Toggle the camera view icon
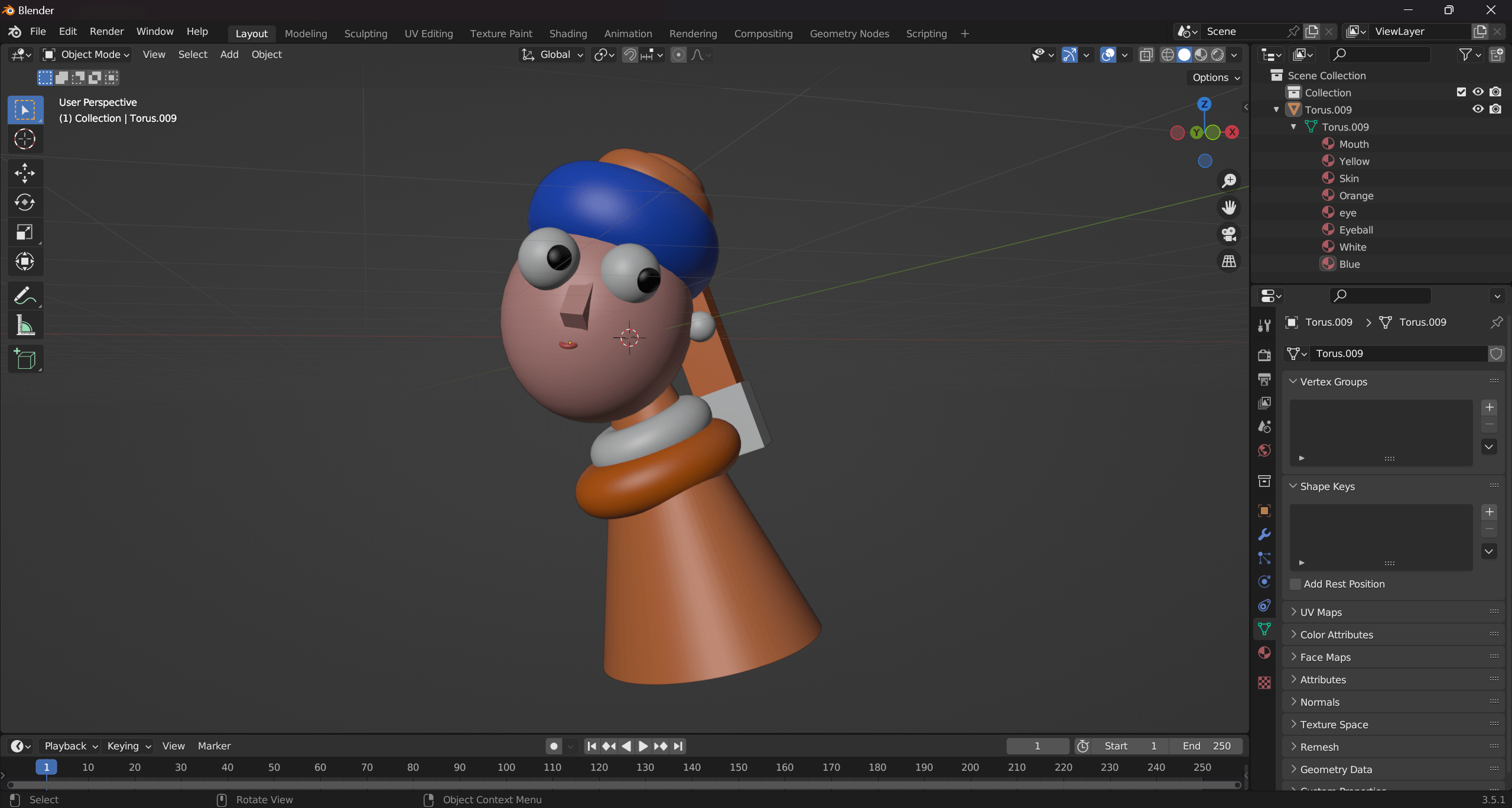This screenshot has width=1512, height=808. 1229,234
